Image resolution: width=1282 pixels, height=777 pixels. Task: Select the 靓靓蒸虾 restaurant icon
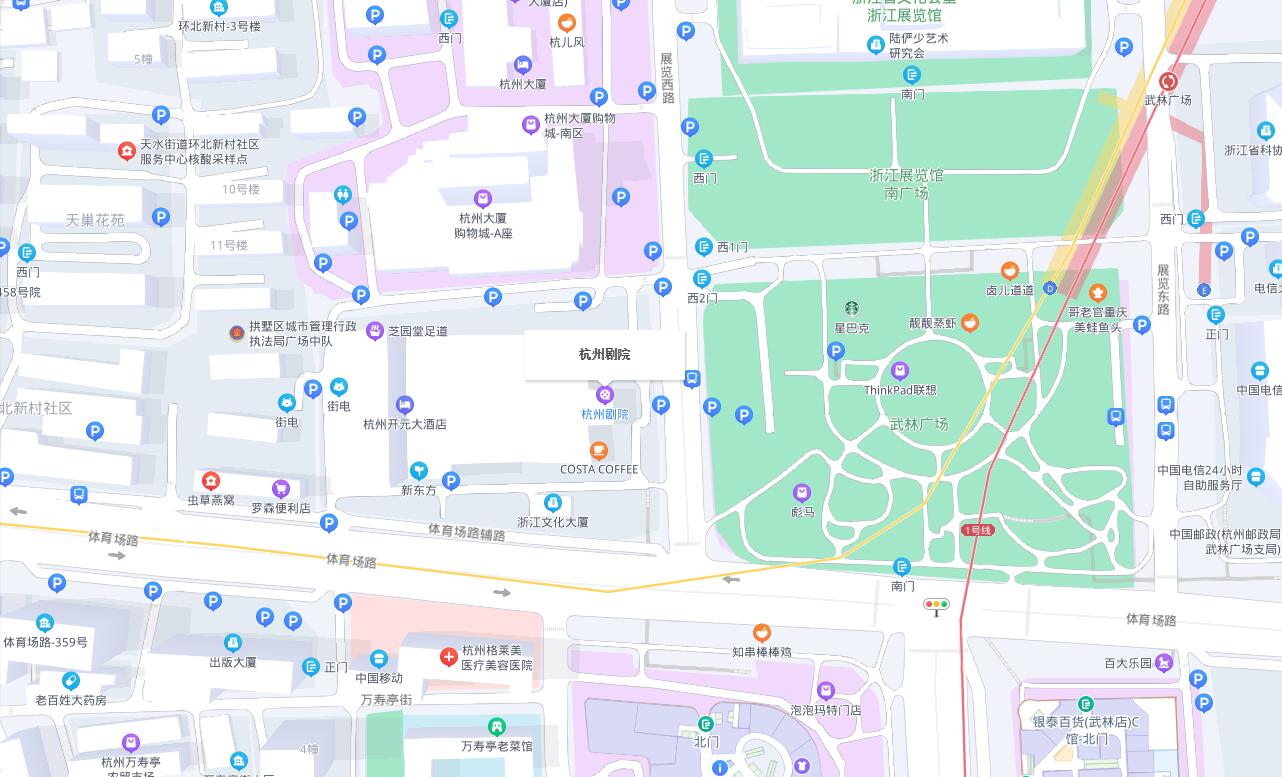point(969,322)
